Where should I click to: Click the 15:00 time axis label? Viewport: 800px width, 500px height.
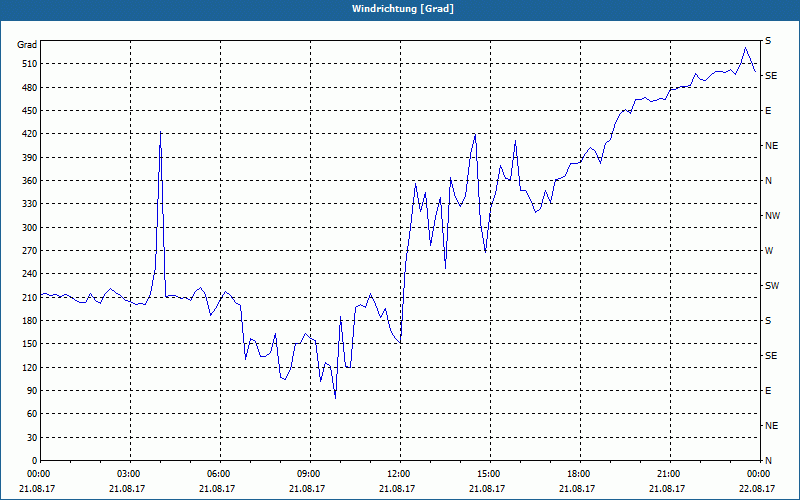[x=490, y=473]
